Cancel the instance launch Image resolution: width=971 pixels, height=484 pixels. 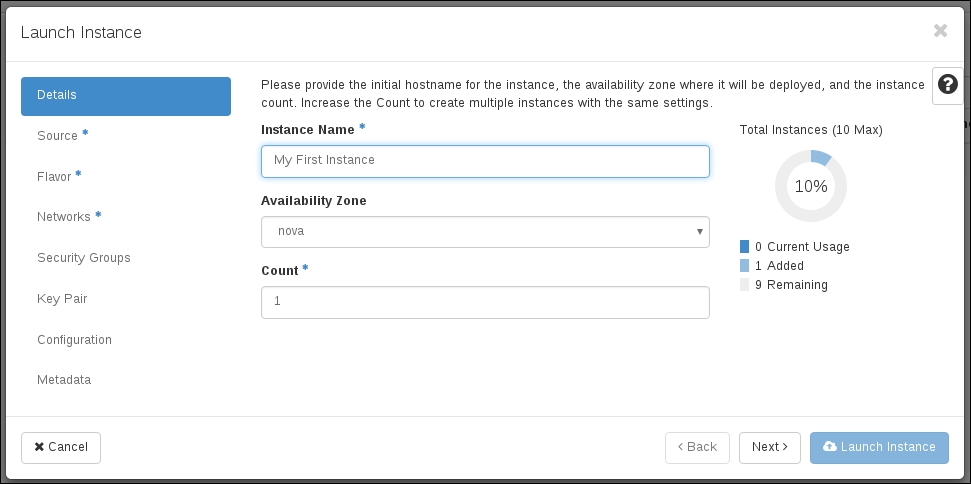pos(61,447)
